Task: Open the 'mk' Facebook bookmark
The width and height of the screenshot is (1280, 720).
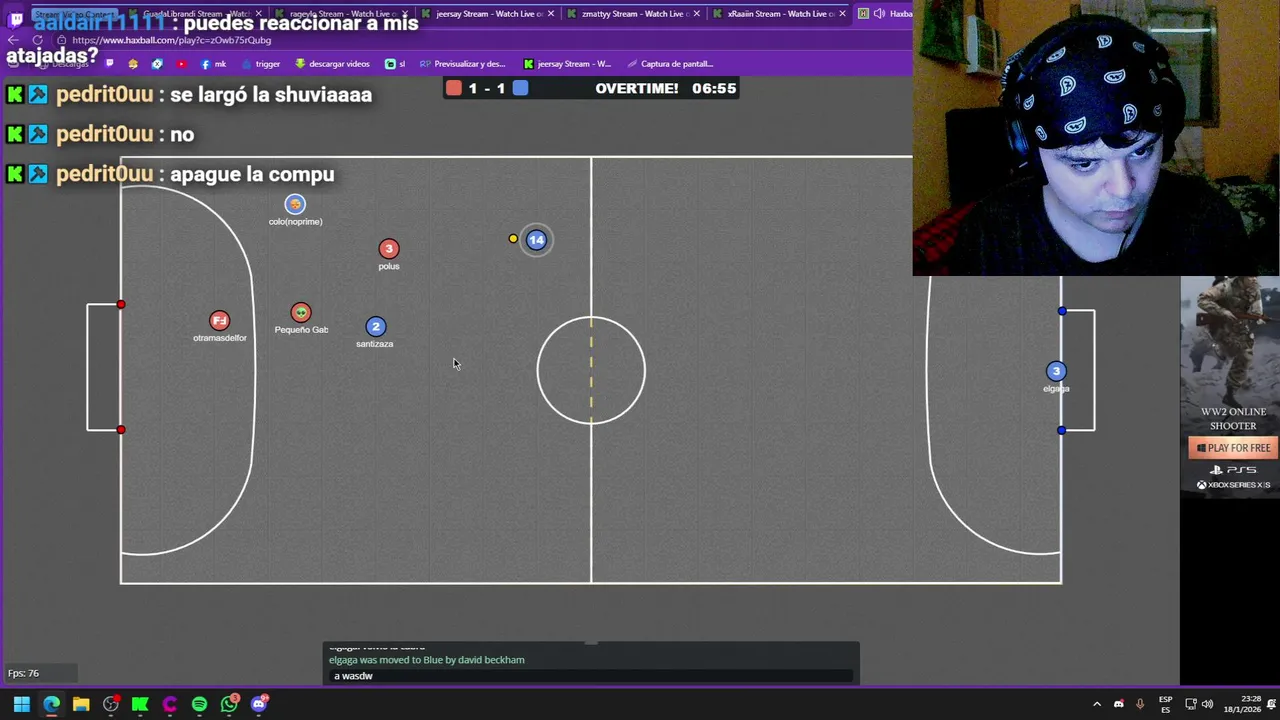Action: [x=213, y=64]
